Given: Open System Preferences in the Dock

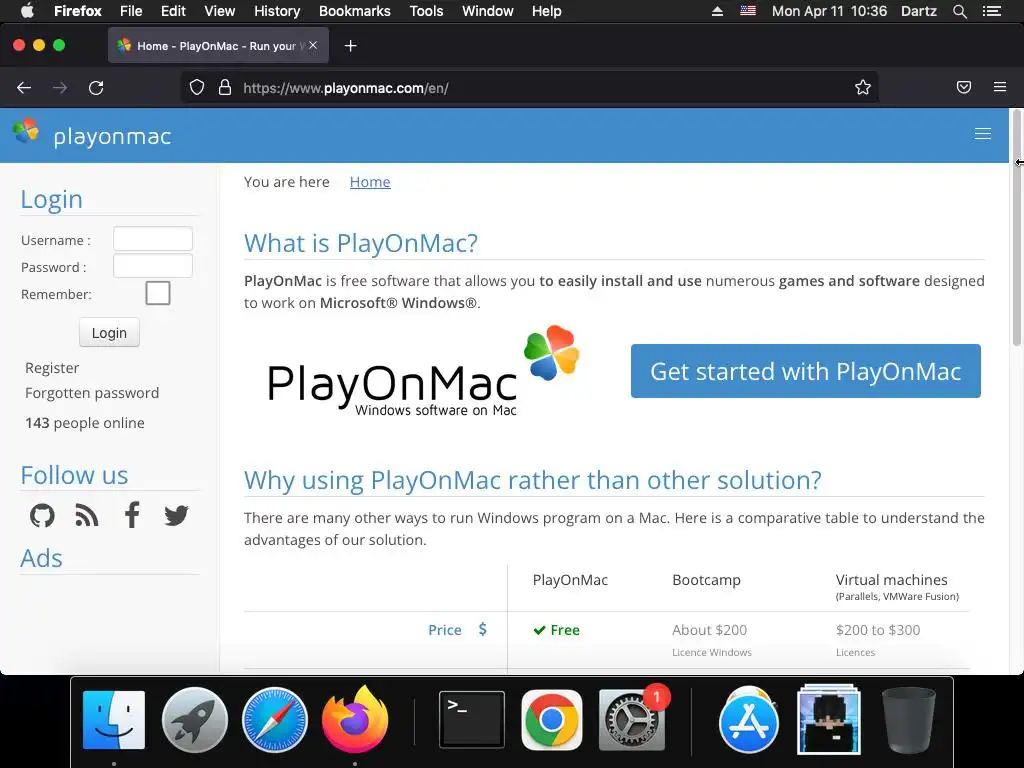Looking at the screenshot, I should coord(632,720).
